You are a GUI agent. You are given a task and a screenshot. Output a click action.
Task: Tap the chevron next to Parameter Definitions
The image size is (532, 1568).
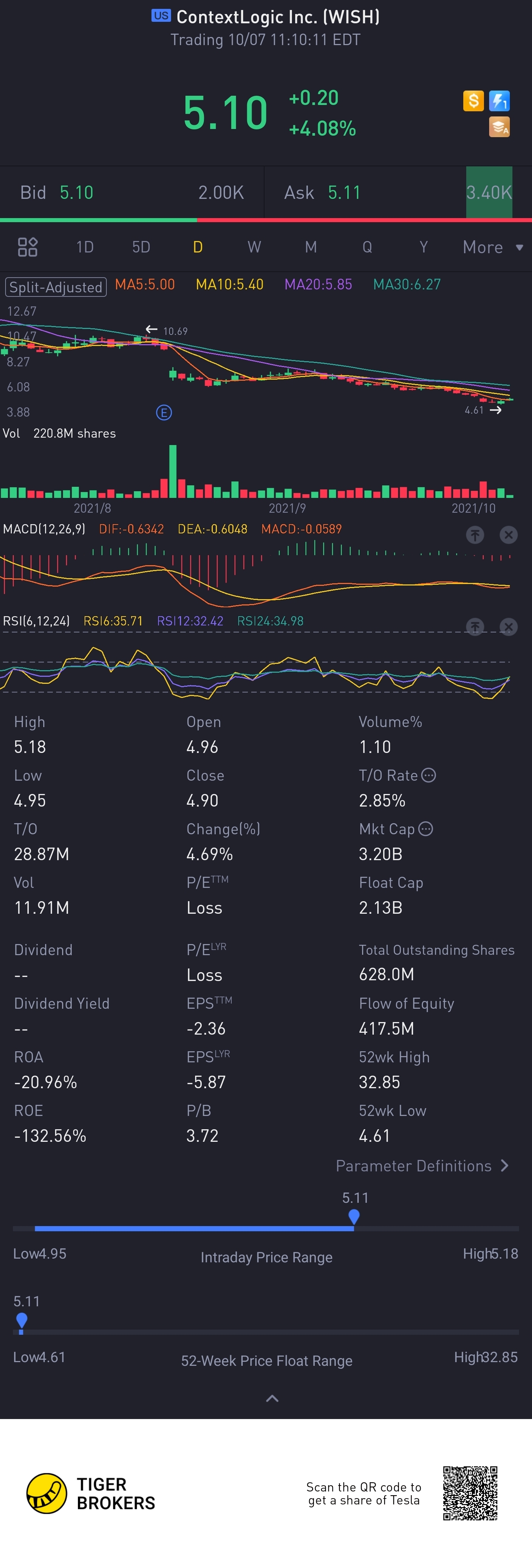504,1165
